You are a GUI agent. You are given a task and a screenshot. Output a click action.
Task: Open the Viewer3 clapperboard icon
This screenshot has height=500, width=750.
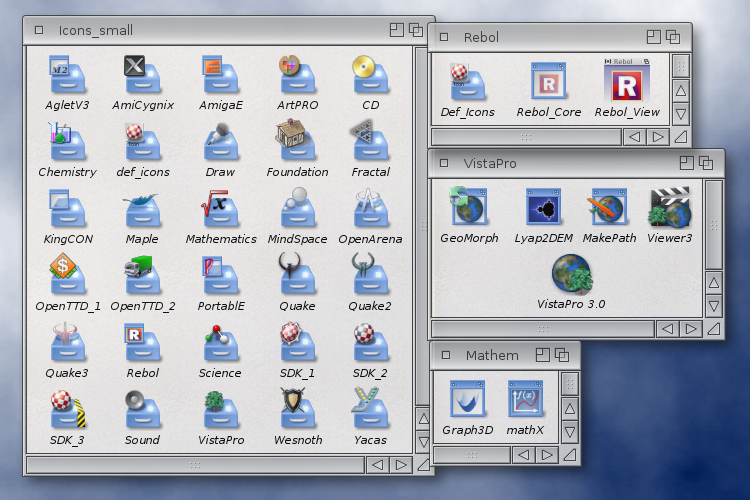tap(669, 206)
